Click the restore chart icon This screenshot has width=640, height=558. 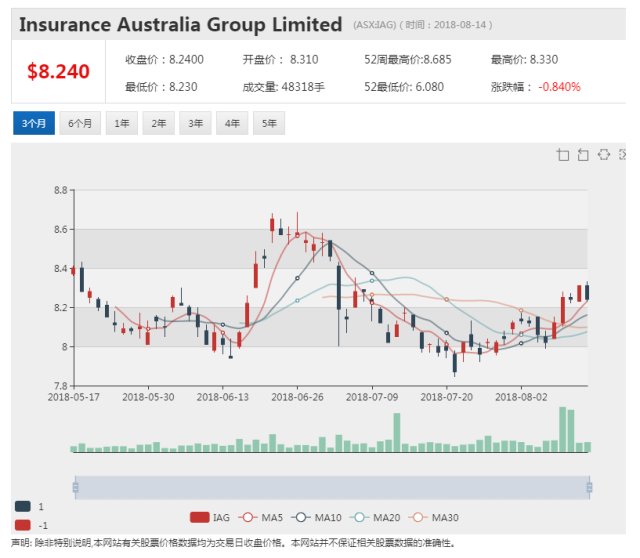[603, 154]
